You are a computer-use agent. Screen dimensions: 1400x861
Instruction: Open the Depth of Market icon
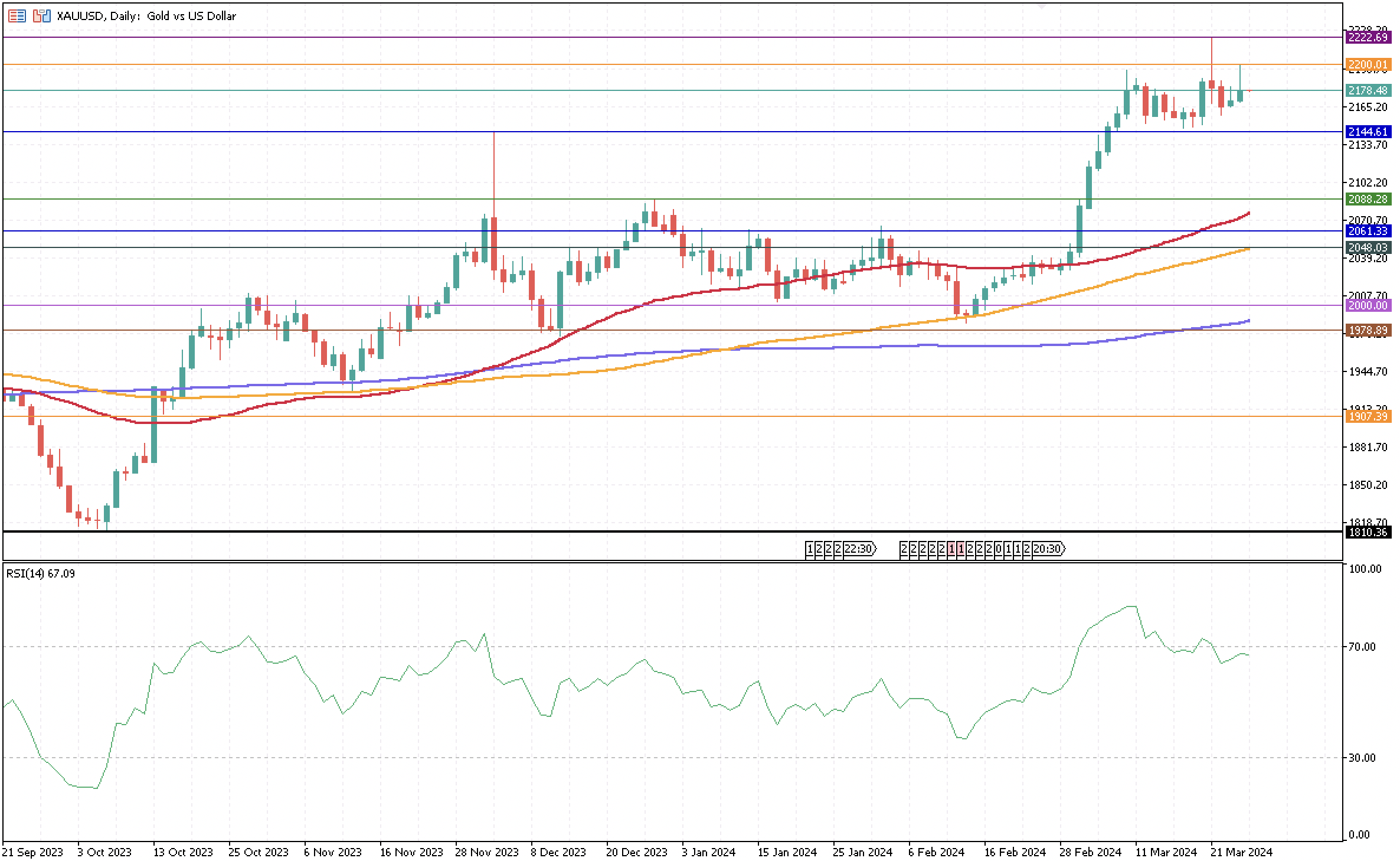tap(17, 16)
